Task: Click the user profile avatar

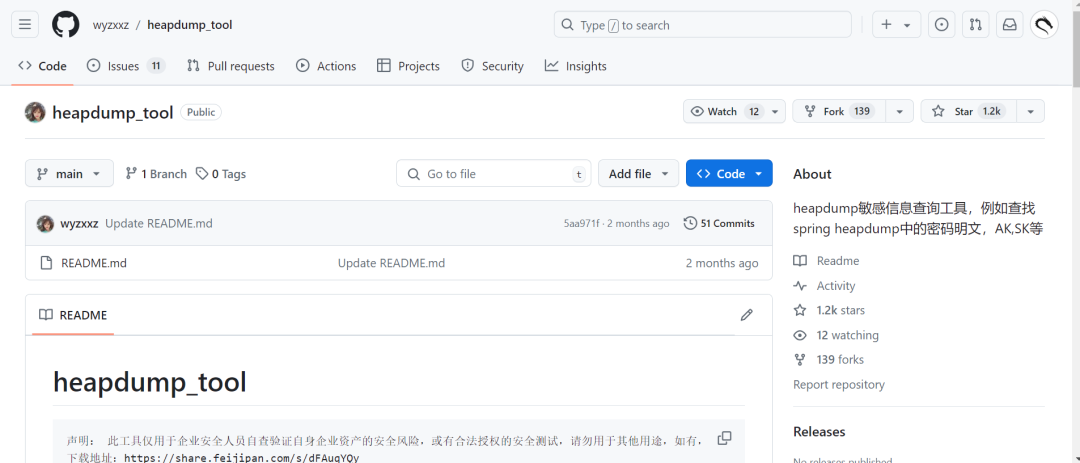Action: 1044,25
